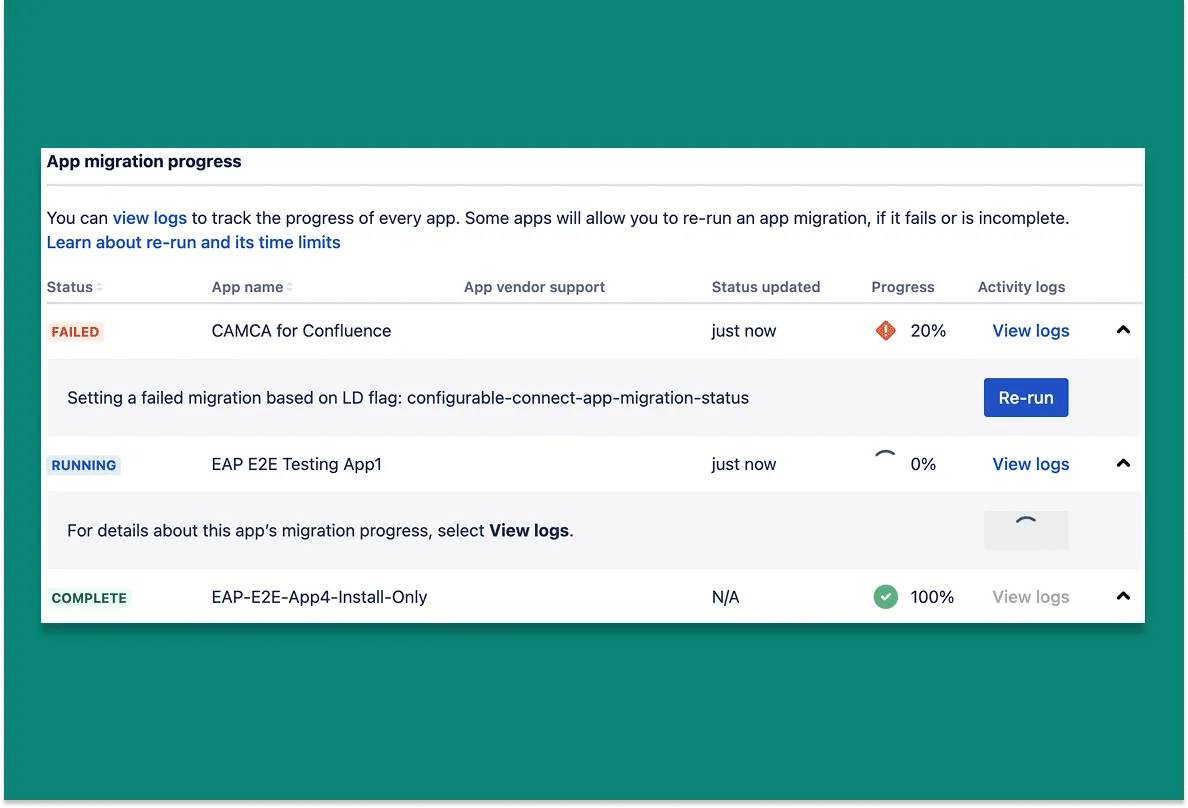Re-run the failed CAMCA migration
Image resolution: width=1188 pixels, height=808 pixels.
coord(1026,397)
